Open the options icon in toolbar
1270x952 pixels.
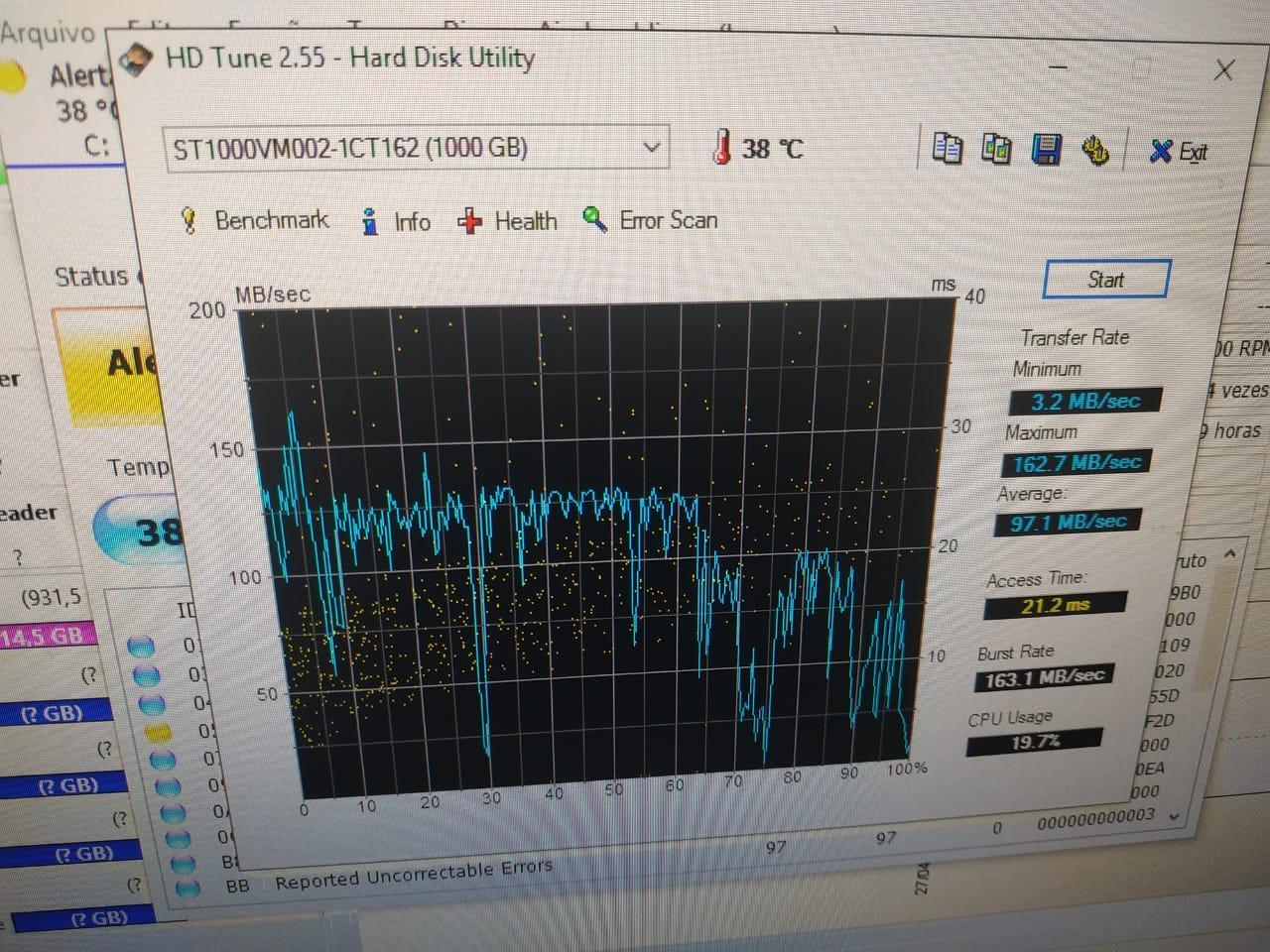(x=1094, y=151)
